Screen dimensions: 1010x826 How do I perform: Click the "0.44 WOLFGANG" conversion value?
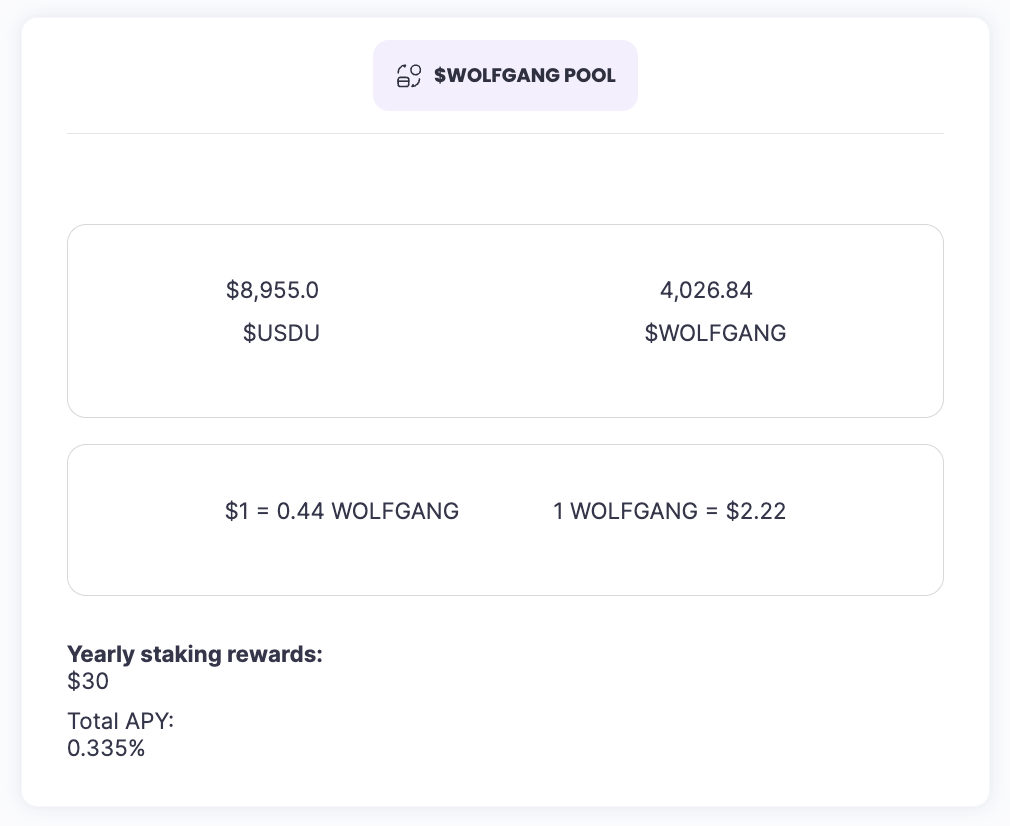click(x=368, y=512)
